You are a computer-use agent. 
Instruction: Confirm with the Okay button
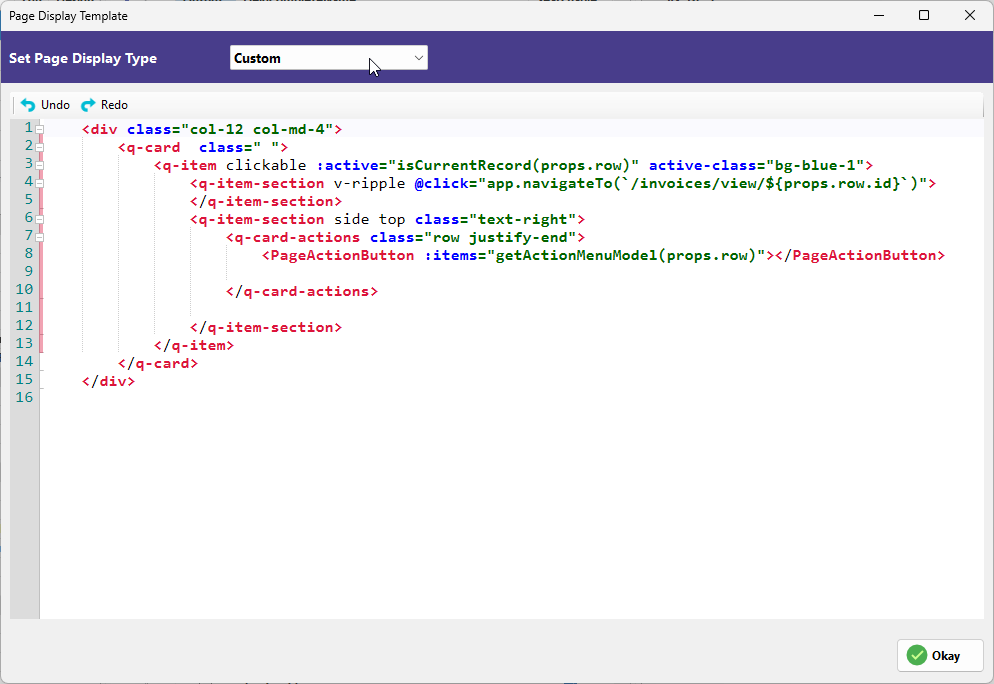pos(940,655)
